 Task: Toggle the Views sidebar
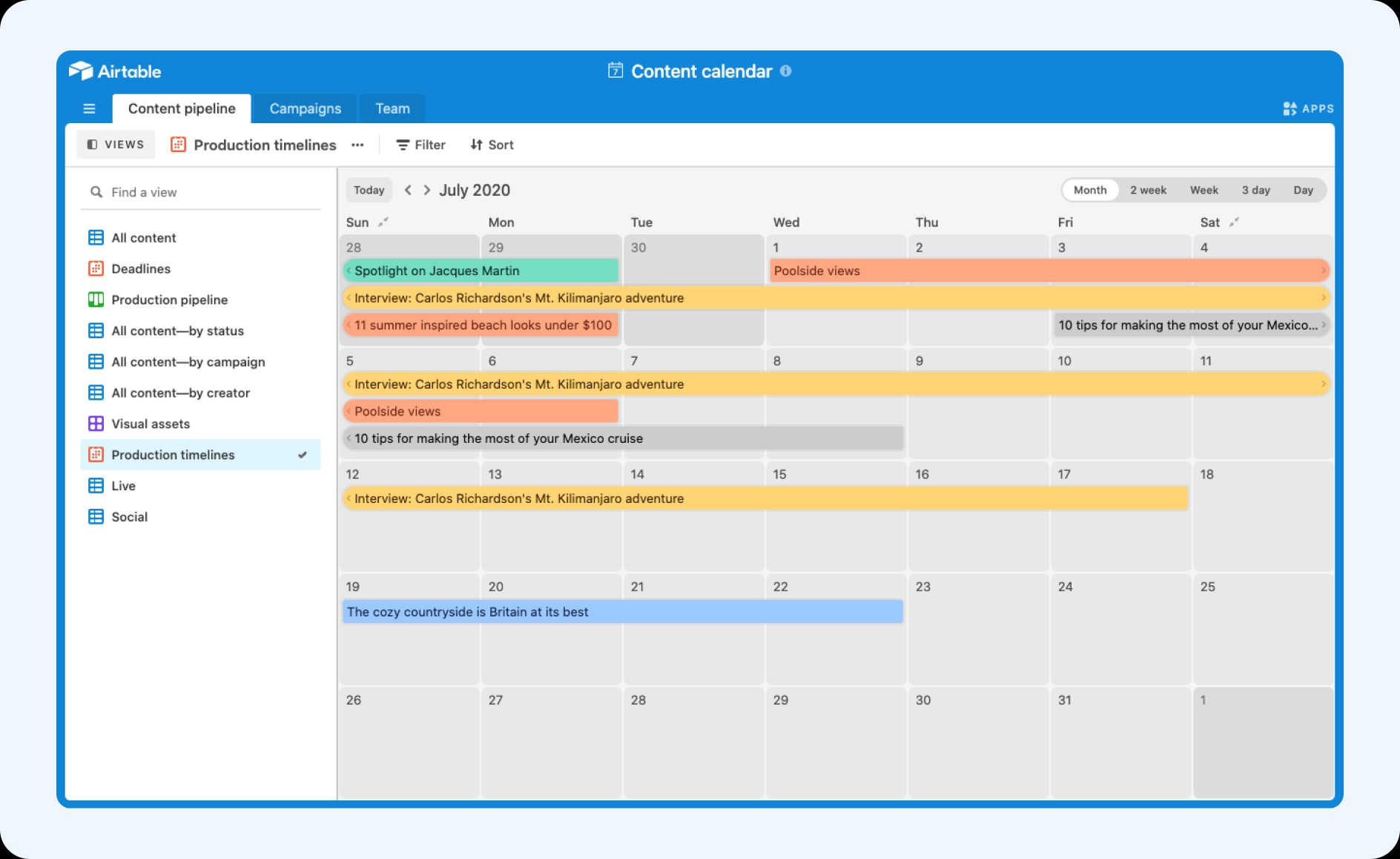click(x=116, y=145)
